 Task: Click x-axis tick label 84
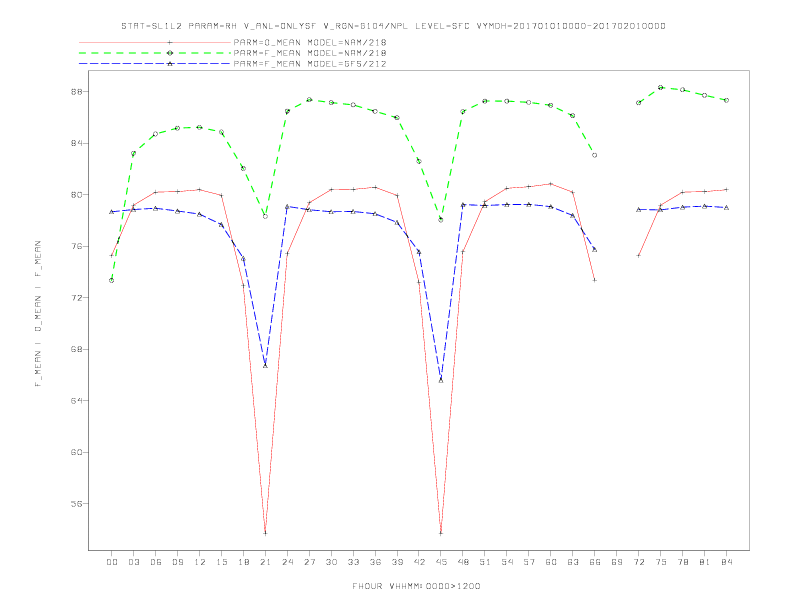tap(727, 562)
